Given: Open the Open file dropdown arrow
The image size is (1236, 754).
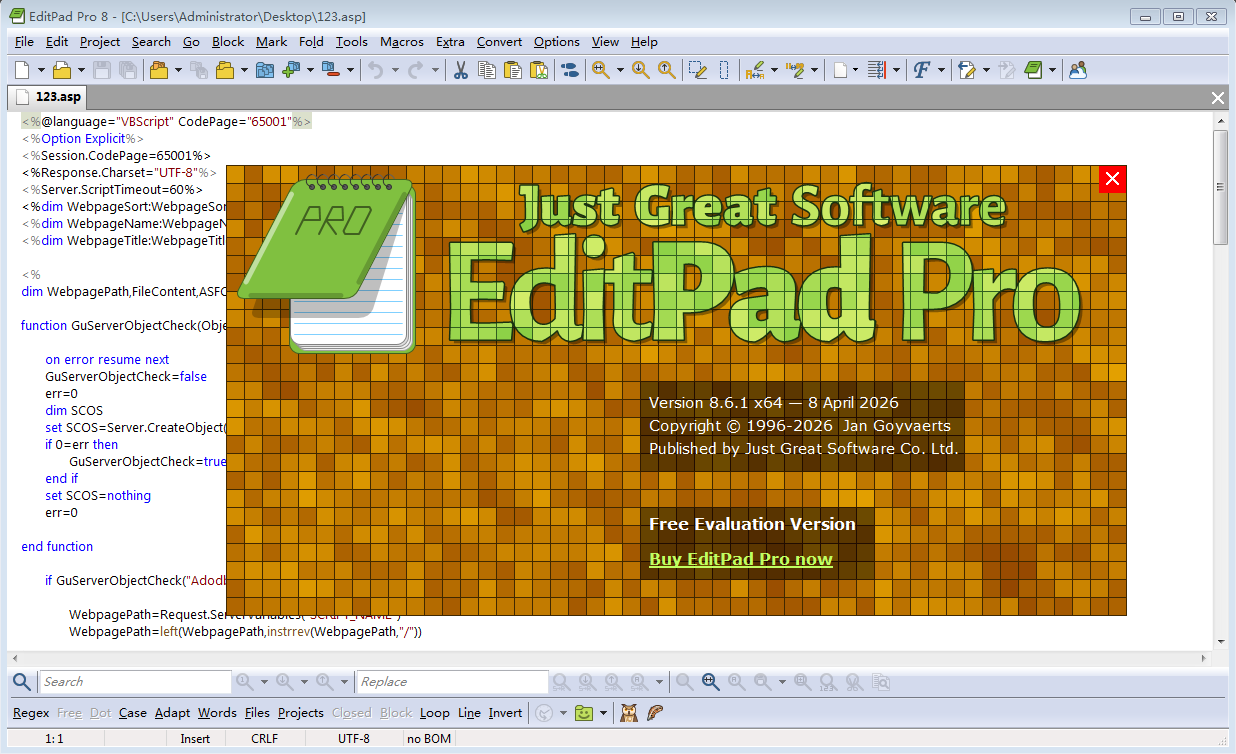Looking at the screenshot, I should pos(80,70).
